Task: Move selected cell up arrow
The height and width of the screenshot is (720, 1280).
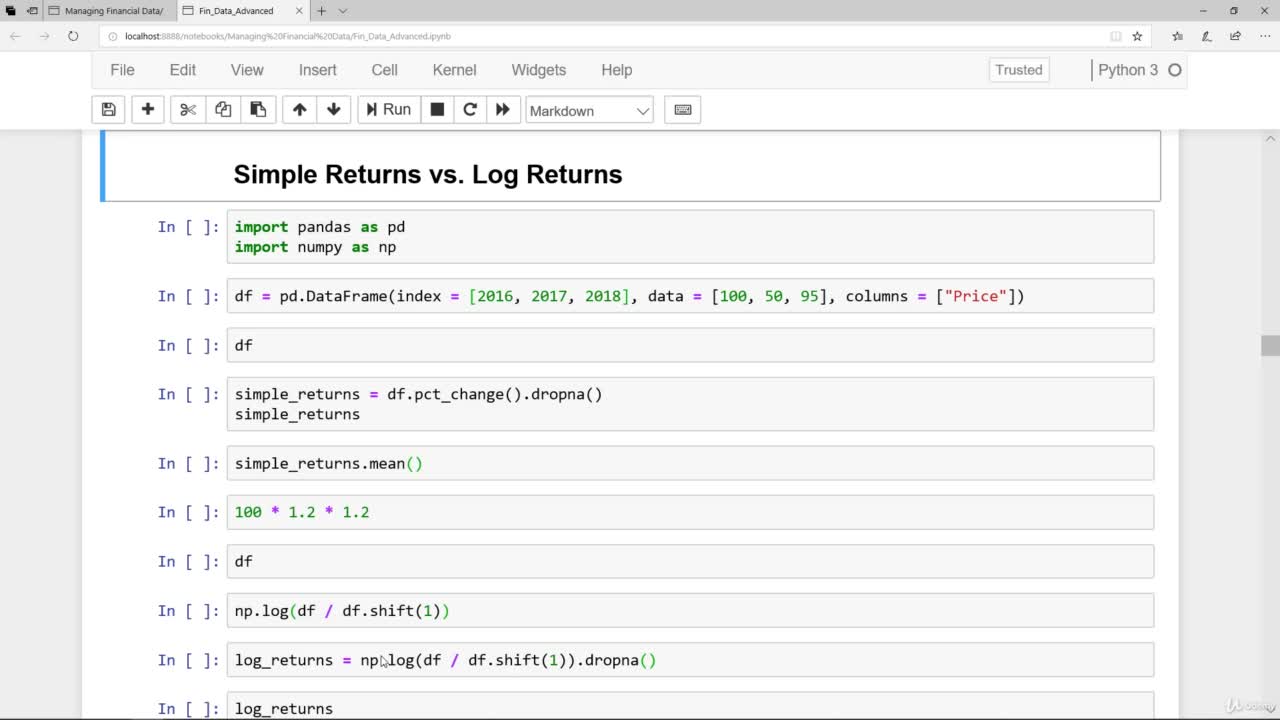Action: [x=299, y=110]
